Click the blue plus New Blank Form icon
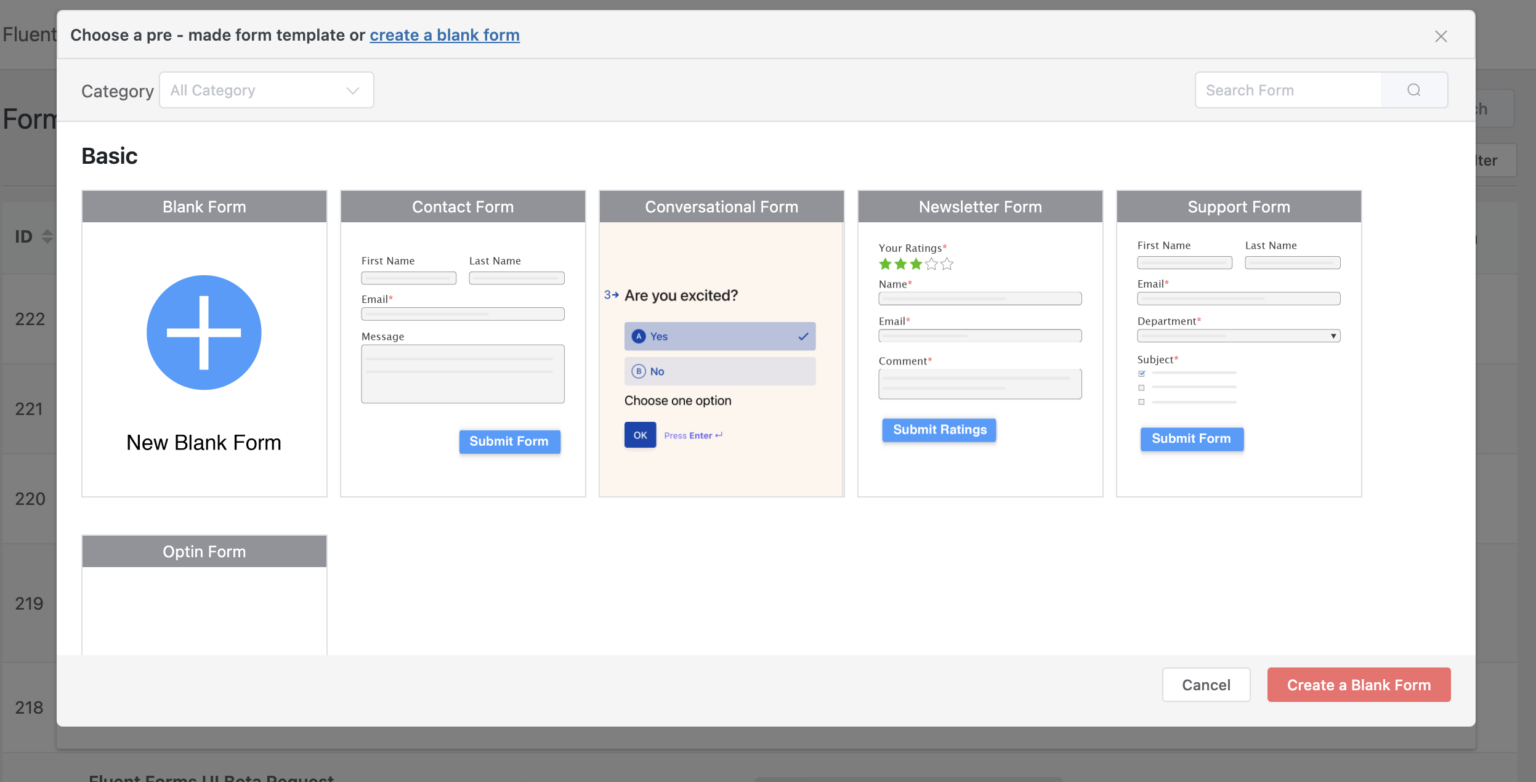Viewport: 1536px width, 782px height. (204, 333)
